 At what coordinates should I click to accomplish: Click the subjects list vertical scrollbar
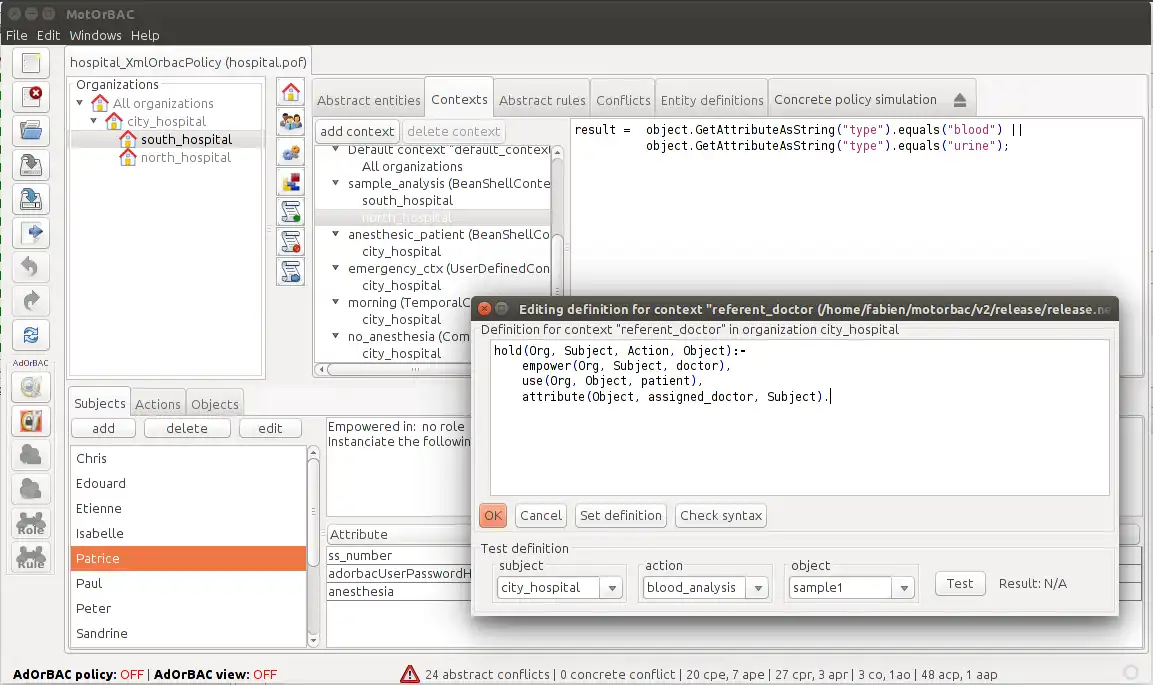[313, 513]
